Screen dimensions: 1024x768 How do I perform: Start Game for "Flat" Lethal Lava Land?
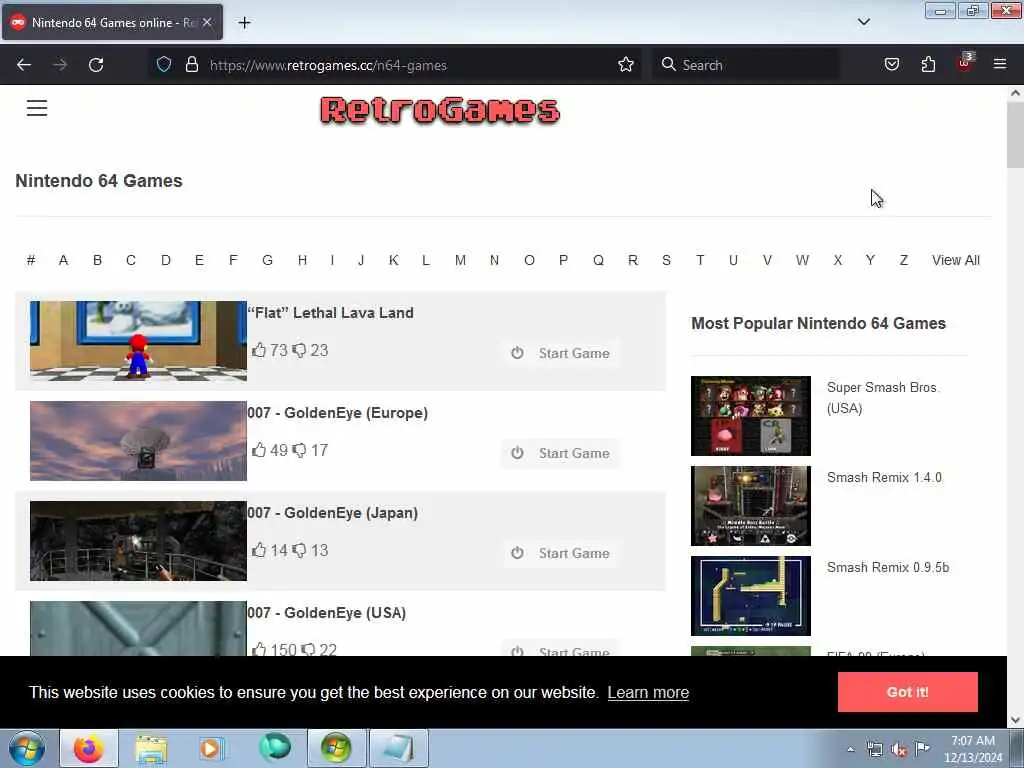[561, 353]
